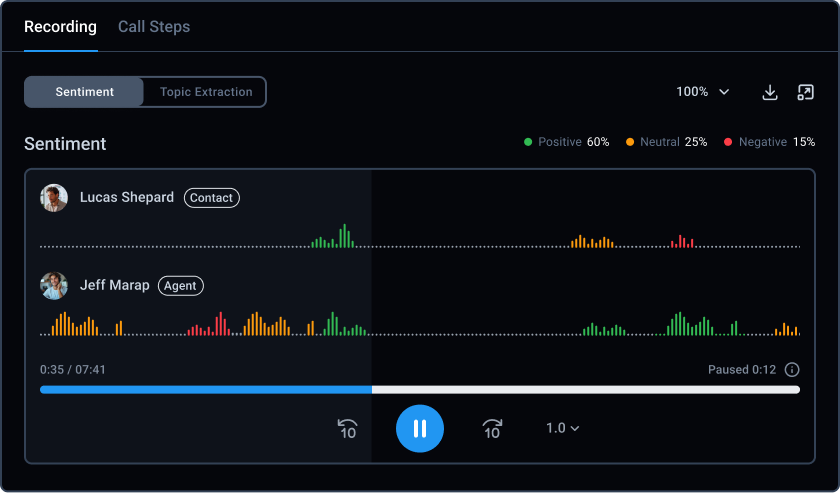Toggle the Neutral sentiment legend
The height and width of the screenshot is (493, 840).
click(x=666, y=142)
